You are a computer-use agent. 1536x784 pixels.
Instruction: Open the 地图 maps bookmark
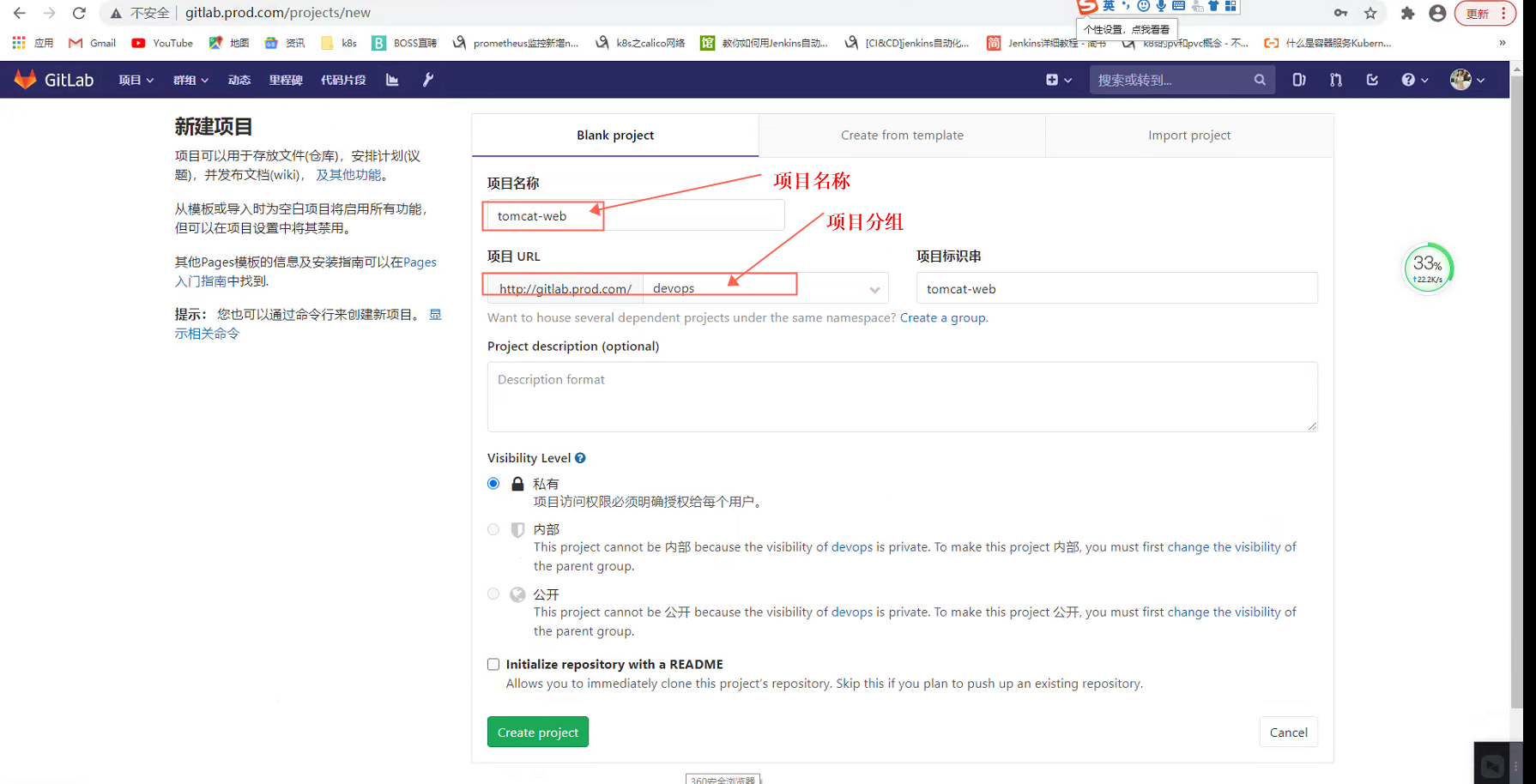coord(229,43)
